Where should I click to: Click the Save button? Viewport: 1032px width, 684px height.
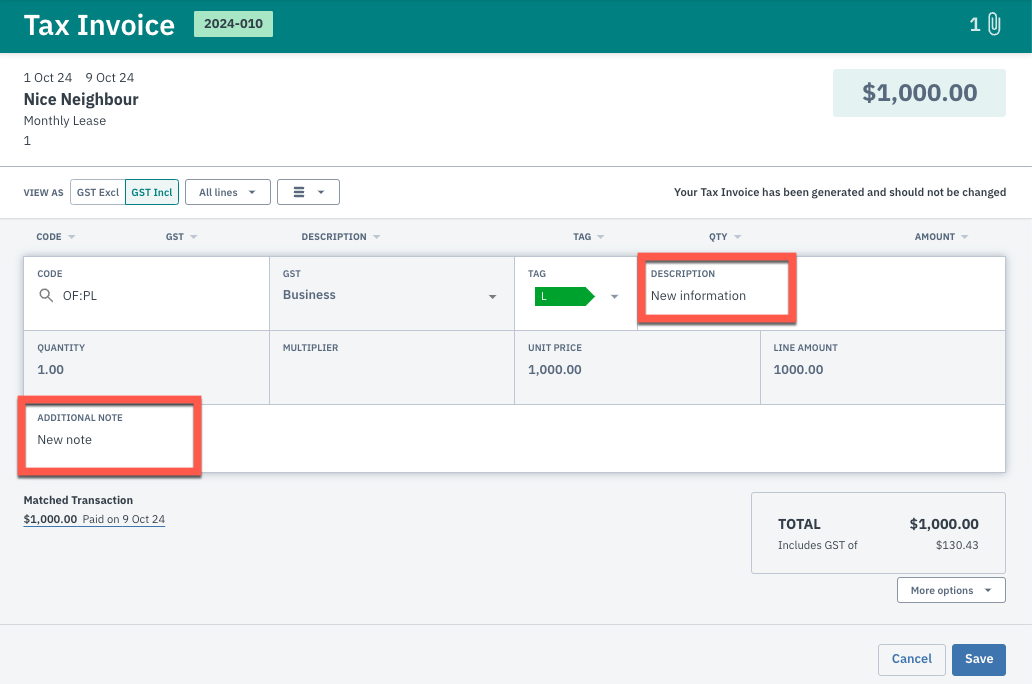coord(979,659)
